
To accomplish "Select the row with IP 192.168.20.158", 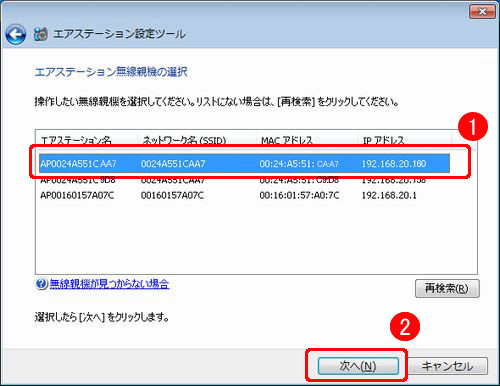I will click(x=244, y=181).
